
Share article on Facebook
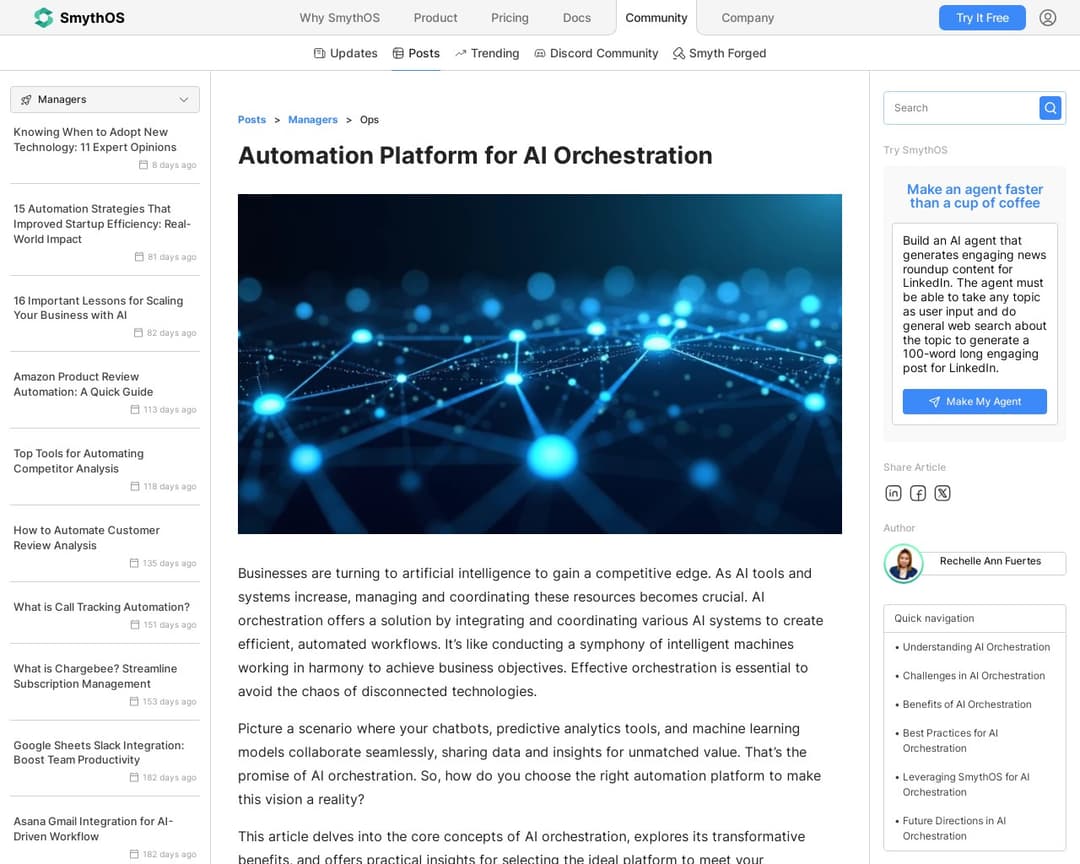(x=917, y=493)
